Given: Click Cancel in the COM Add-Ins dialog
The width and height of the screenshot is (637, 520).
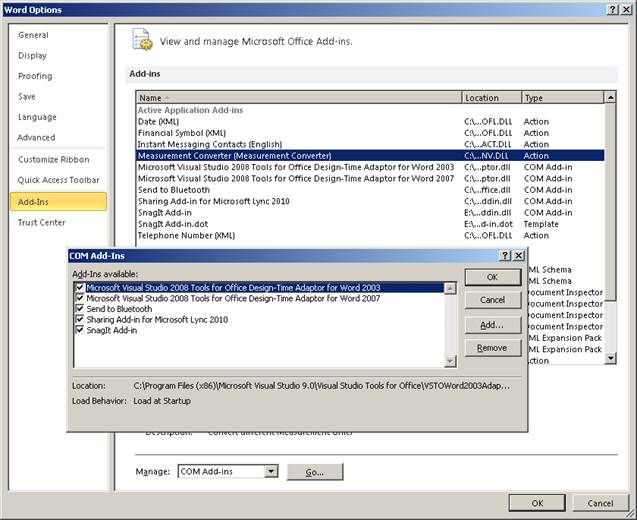Looking at the screenshot, I should click(492, 300).
